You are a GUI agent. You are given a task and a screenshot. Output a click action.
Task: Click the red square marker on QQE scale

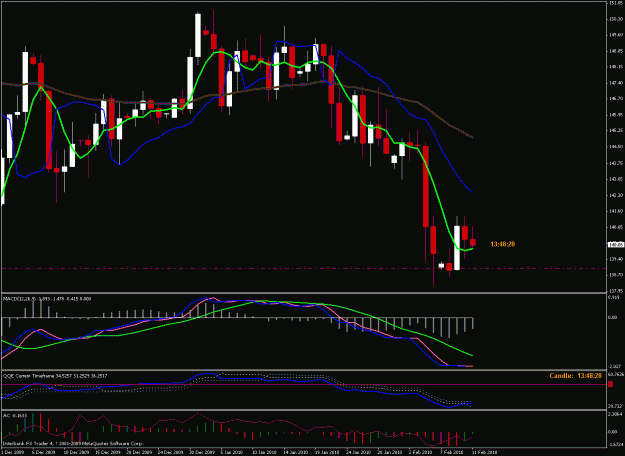pos(610,384)
